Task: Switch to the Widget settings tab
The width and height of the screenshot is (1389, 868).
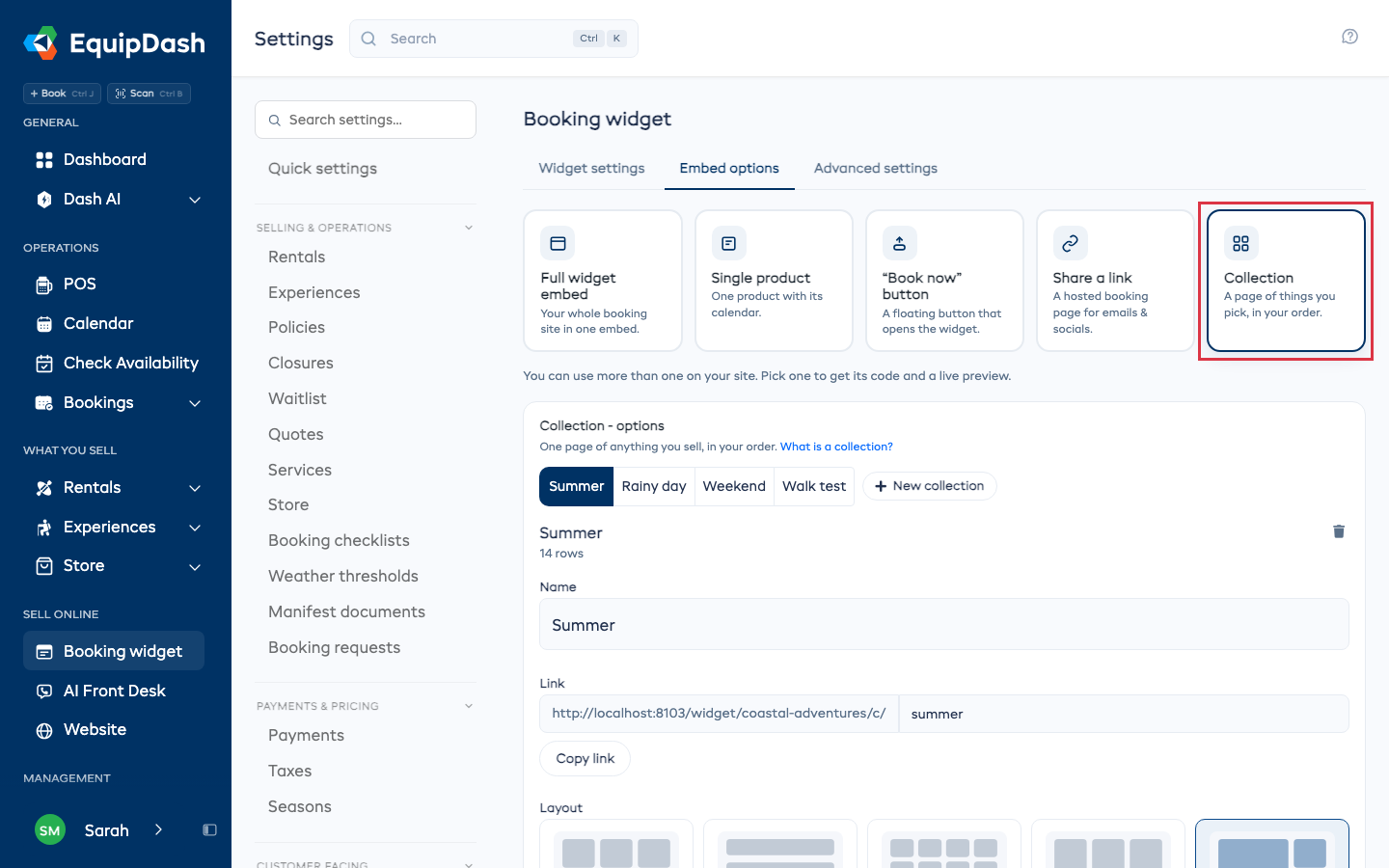Action: pos(591,168)
